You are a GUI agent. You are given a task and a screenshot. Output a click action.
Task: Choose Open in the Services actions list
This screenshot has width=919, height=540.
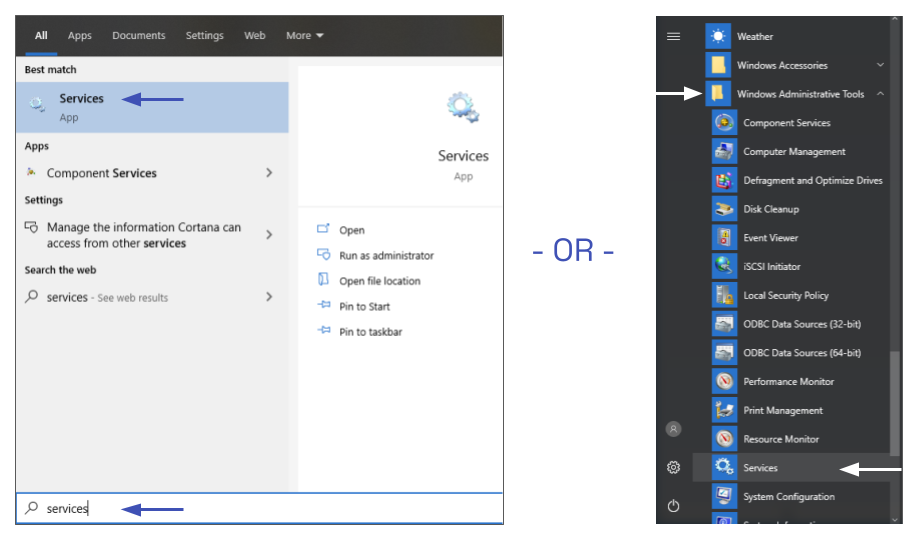[x=352, y=230]
